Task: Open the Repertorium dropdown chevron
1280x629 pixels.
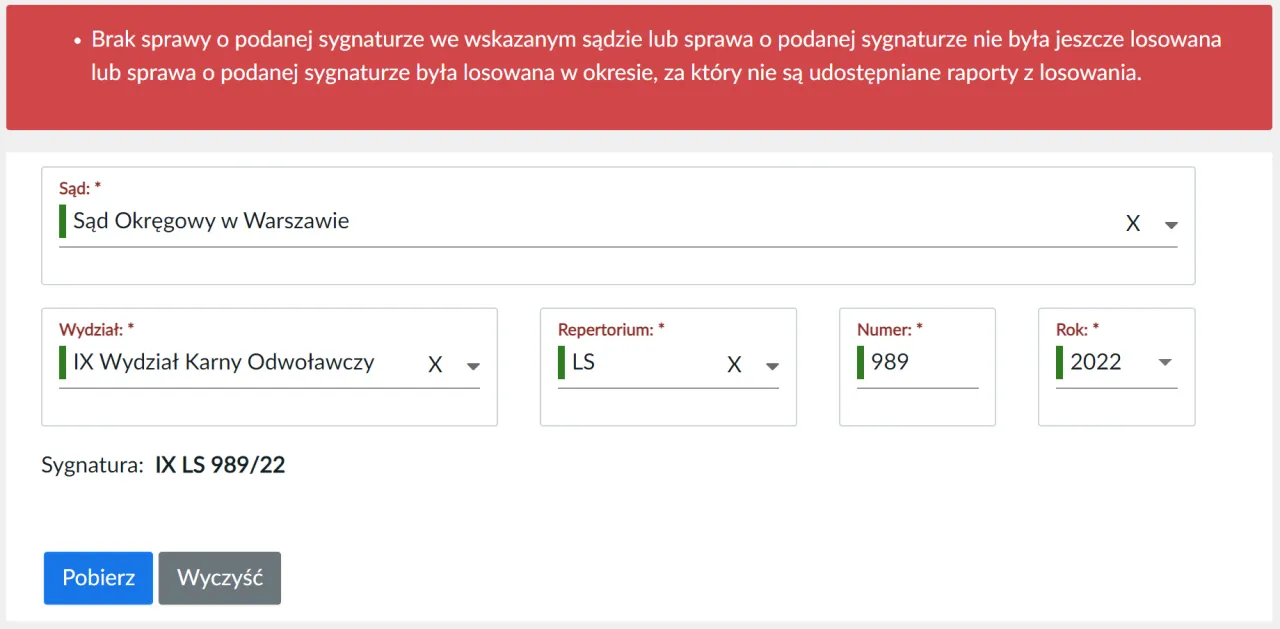Action: click(x=772, y=366)
